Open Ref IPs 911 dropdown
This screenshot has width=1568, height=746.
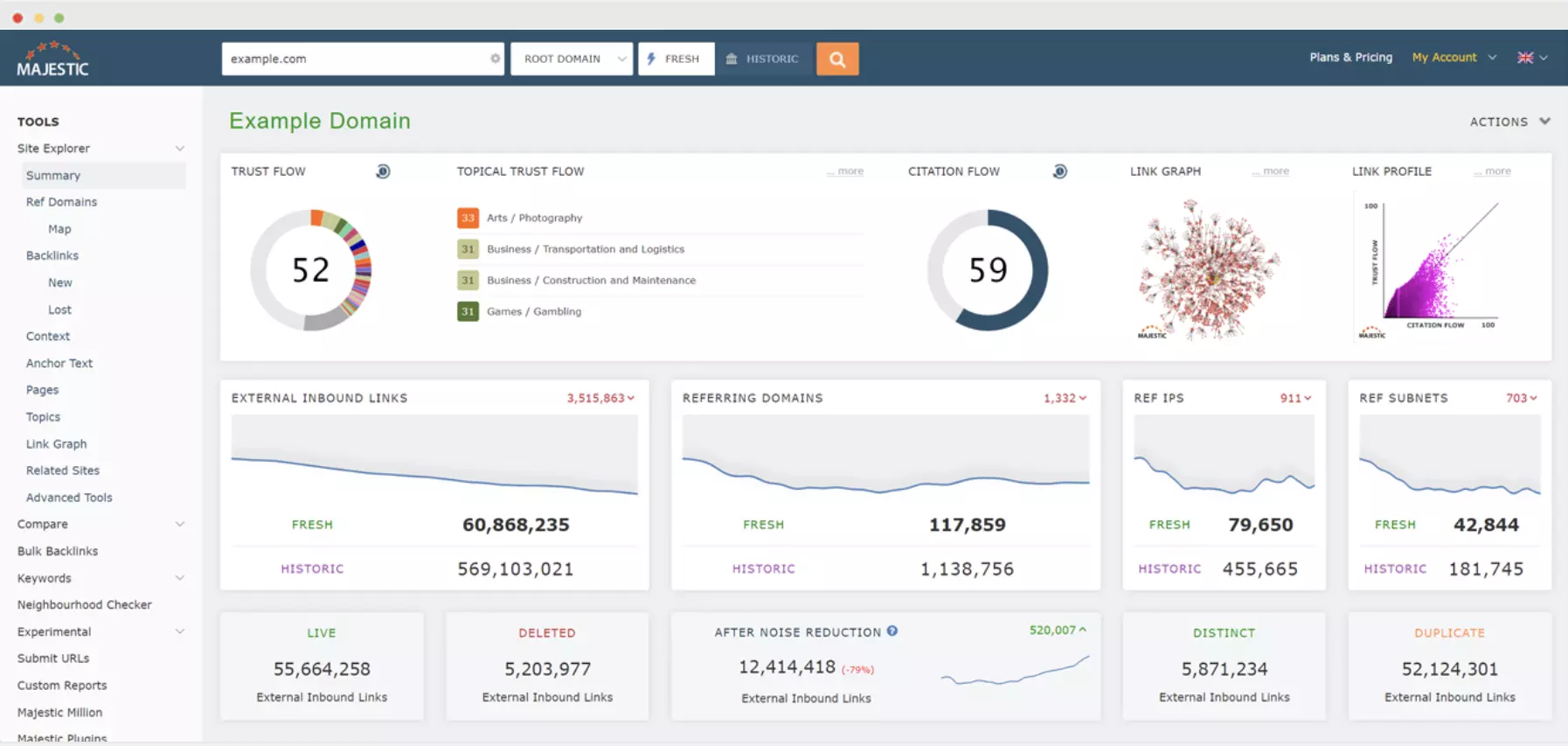pyautogui.click(x=1296, y=398)
